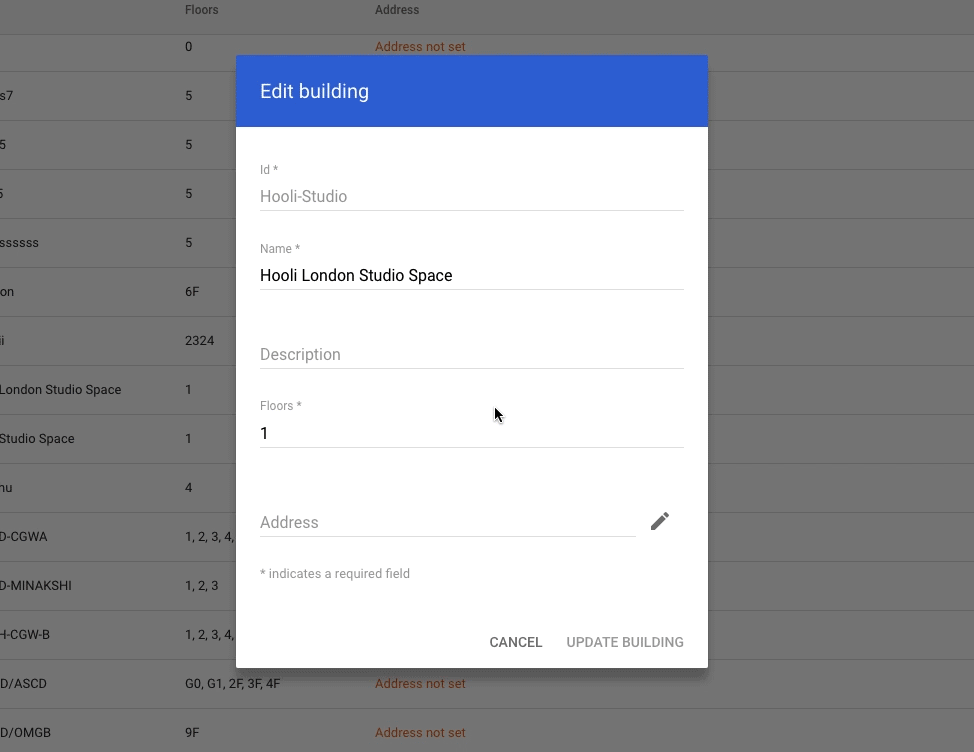974x752 pixels.
Task: Click the Edit building dialog title
Action: click(x=314, y=91)
